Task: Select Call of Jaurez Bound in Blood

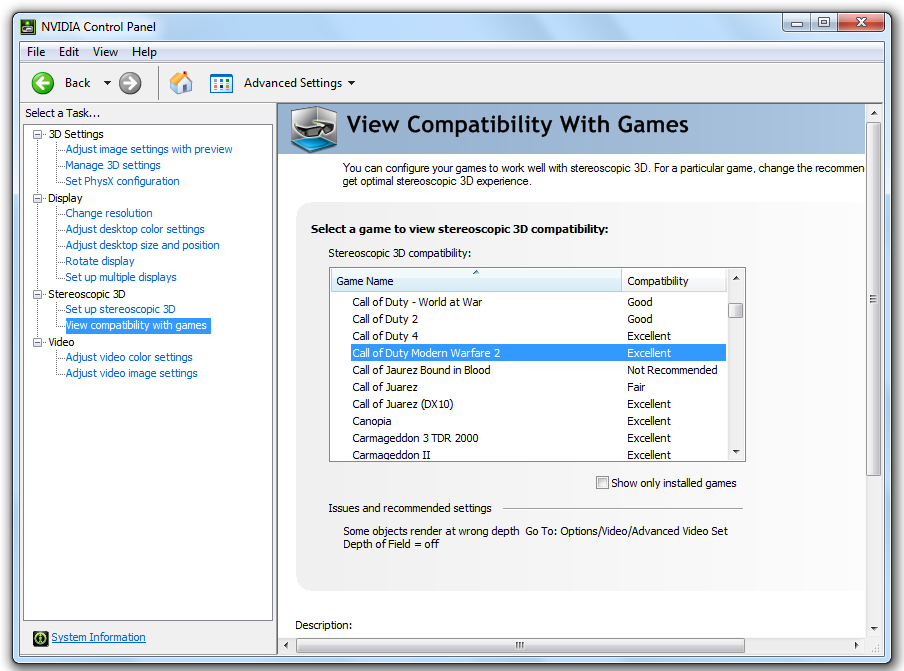Action: point(538,370)
